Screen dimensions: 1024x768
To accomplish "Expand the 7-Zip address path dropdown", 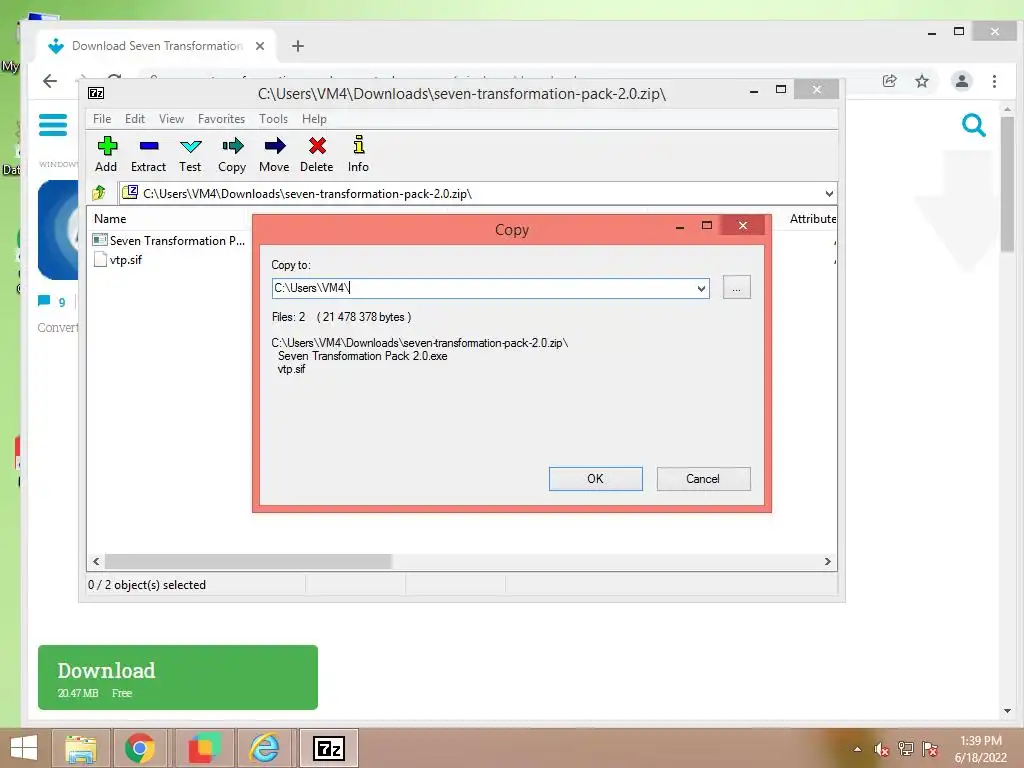I will (828, 193).
